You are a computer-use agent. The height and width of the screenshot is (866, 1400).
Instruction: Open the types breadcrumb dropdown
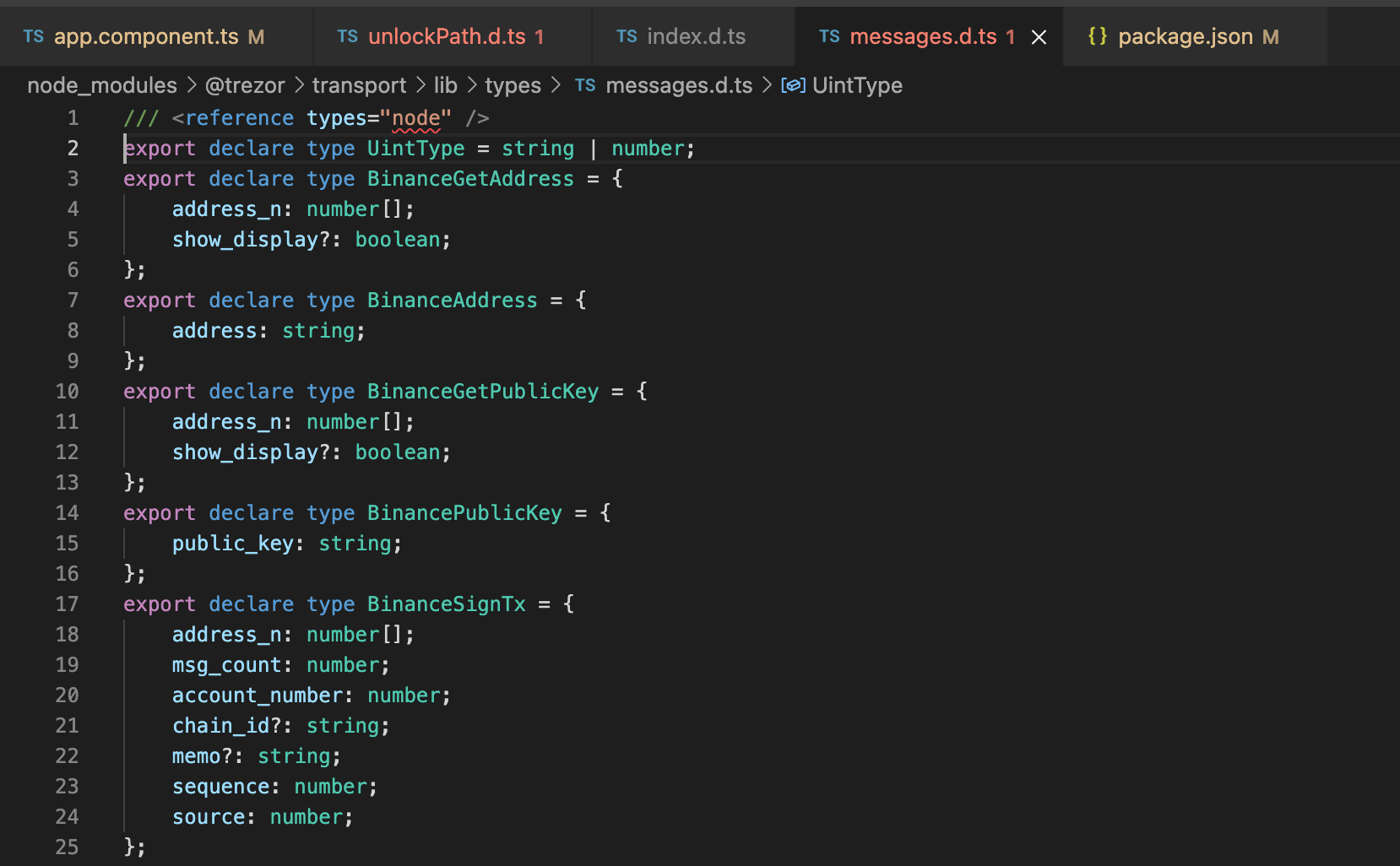[513, 85]
